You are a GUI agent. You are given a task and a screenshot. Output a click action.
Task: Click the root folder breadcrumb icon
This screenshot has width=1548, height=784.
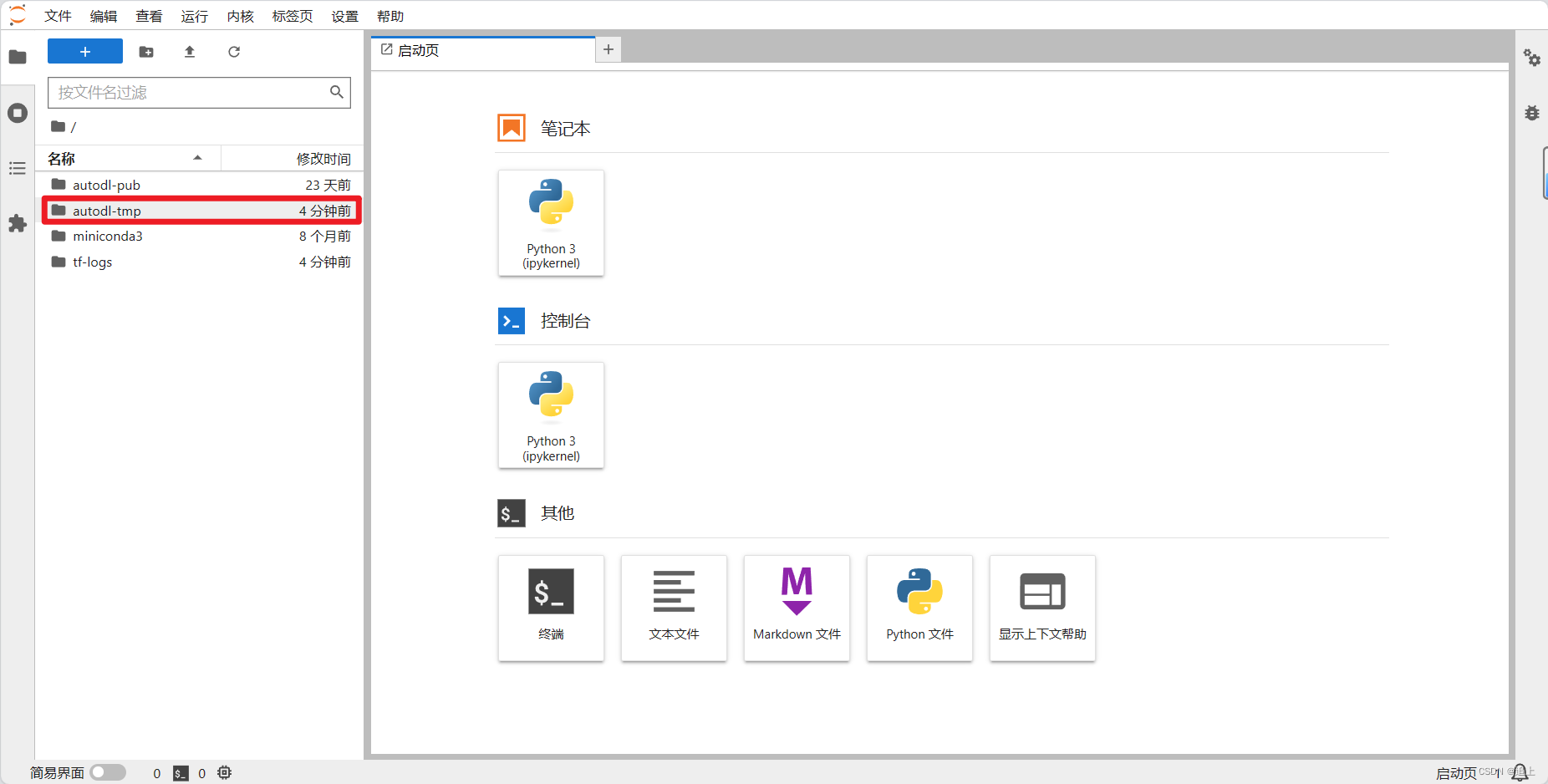pos(58,127)
